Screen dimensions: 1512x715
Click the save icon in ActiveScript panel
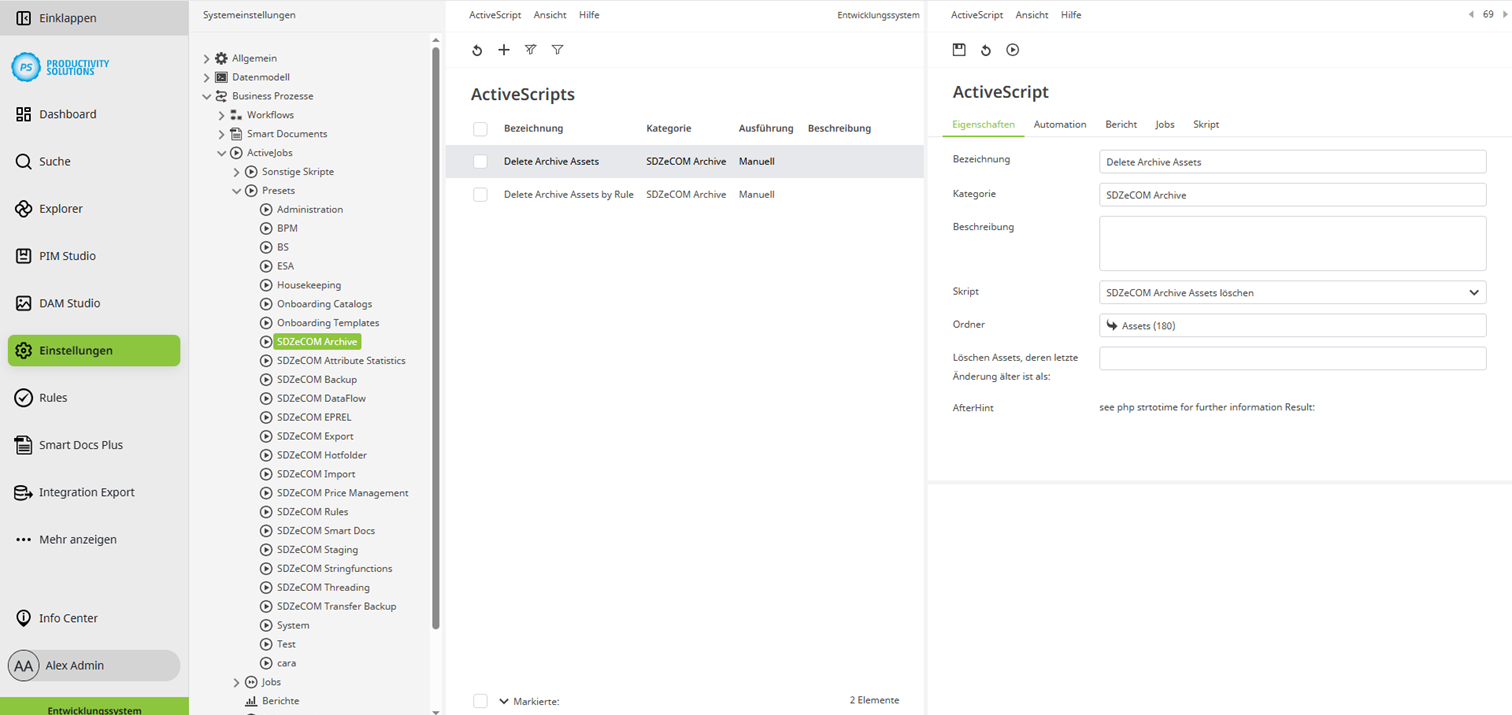959,50
